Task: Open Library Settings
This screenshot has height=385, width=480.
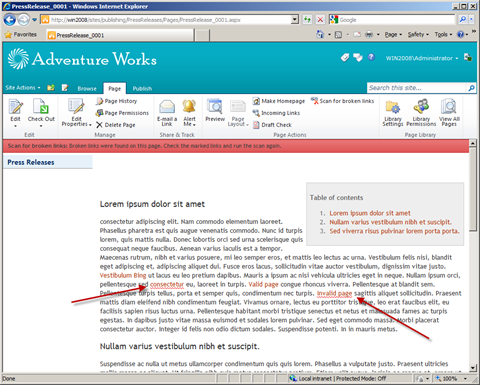Action: (393, 112)
